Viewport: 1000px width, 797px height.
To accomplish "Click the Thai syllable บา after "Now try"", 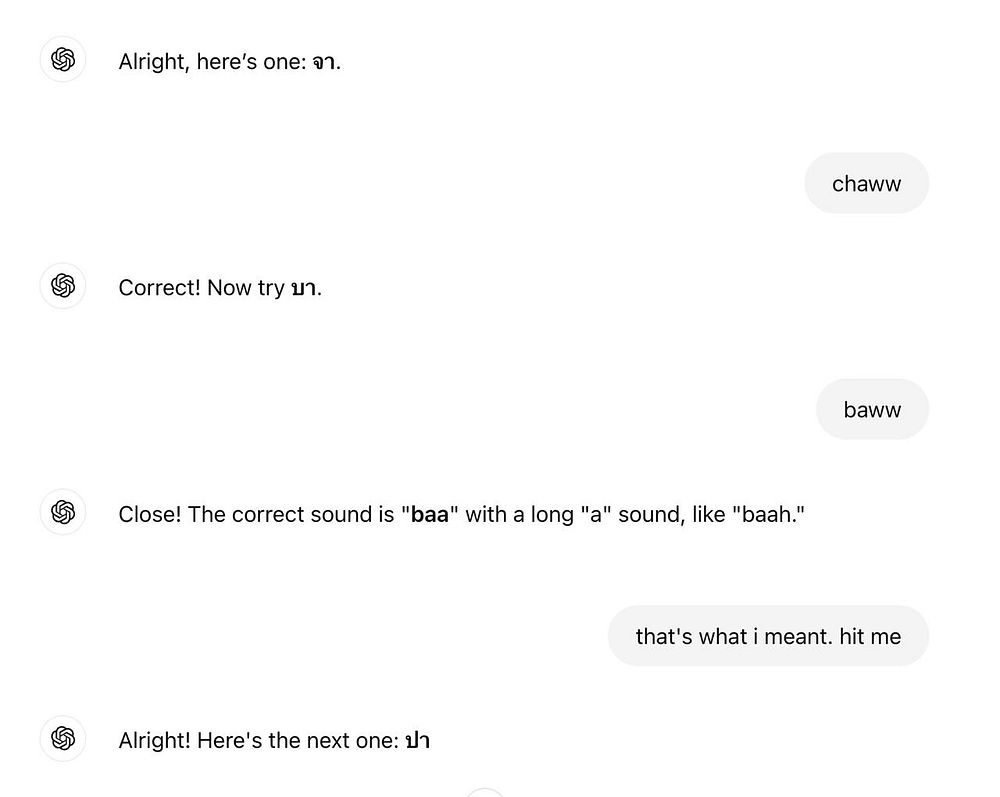I will click(x=304, y=289).
